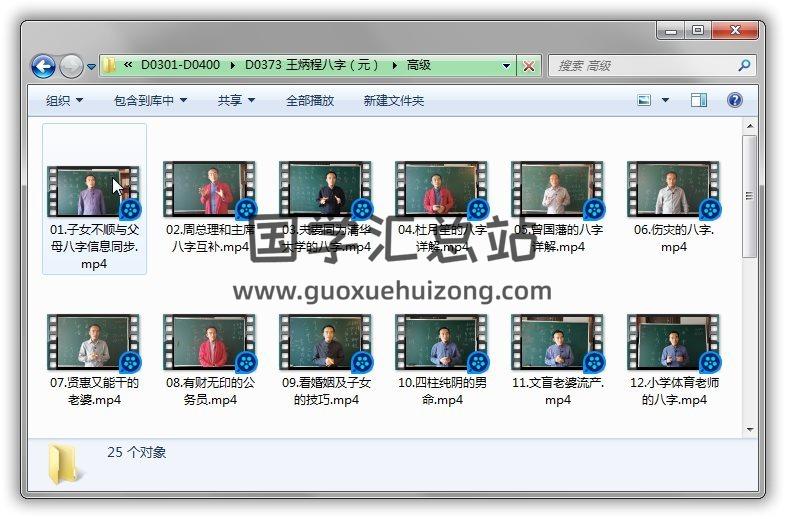Screen dimensions: 786x519
Task: Select video thumbnail 12.小学体育老师的八字
Action: 674,342
